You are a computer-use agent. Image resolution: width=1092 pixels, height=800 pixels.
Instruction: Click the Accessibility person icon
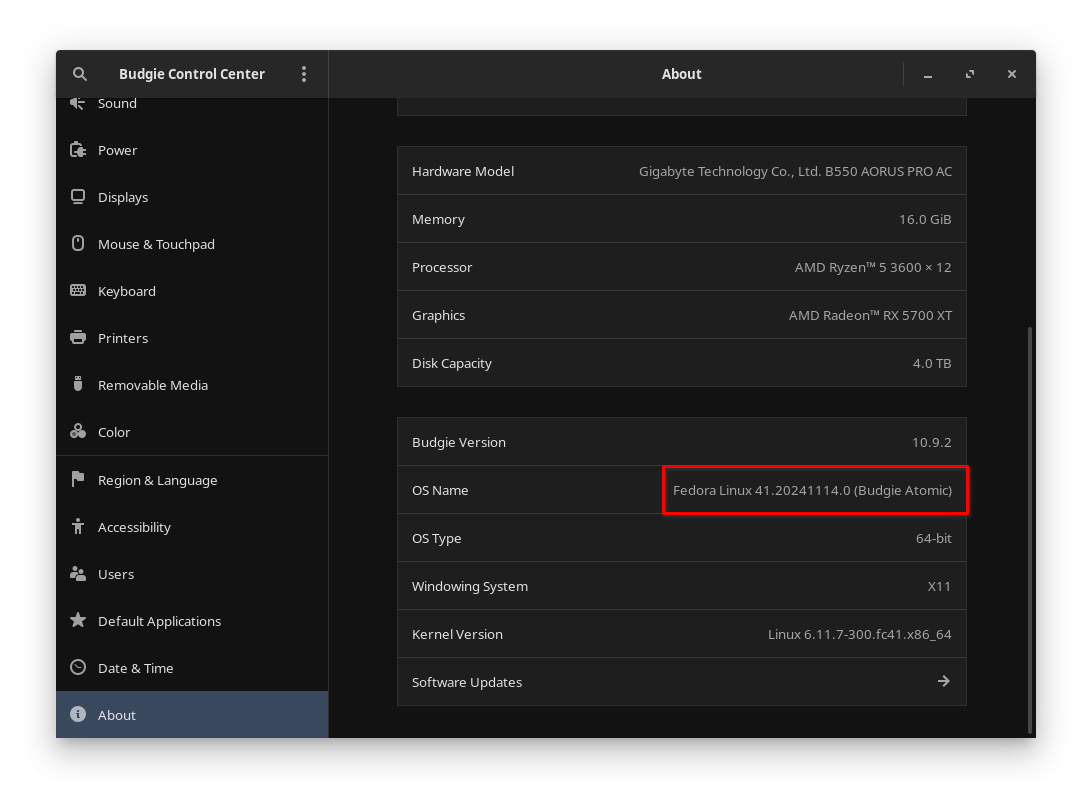point(78,526)
